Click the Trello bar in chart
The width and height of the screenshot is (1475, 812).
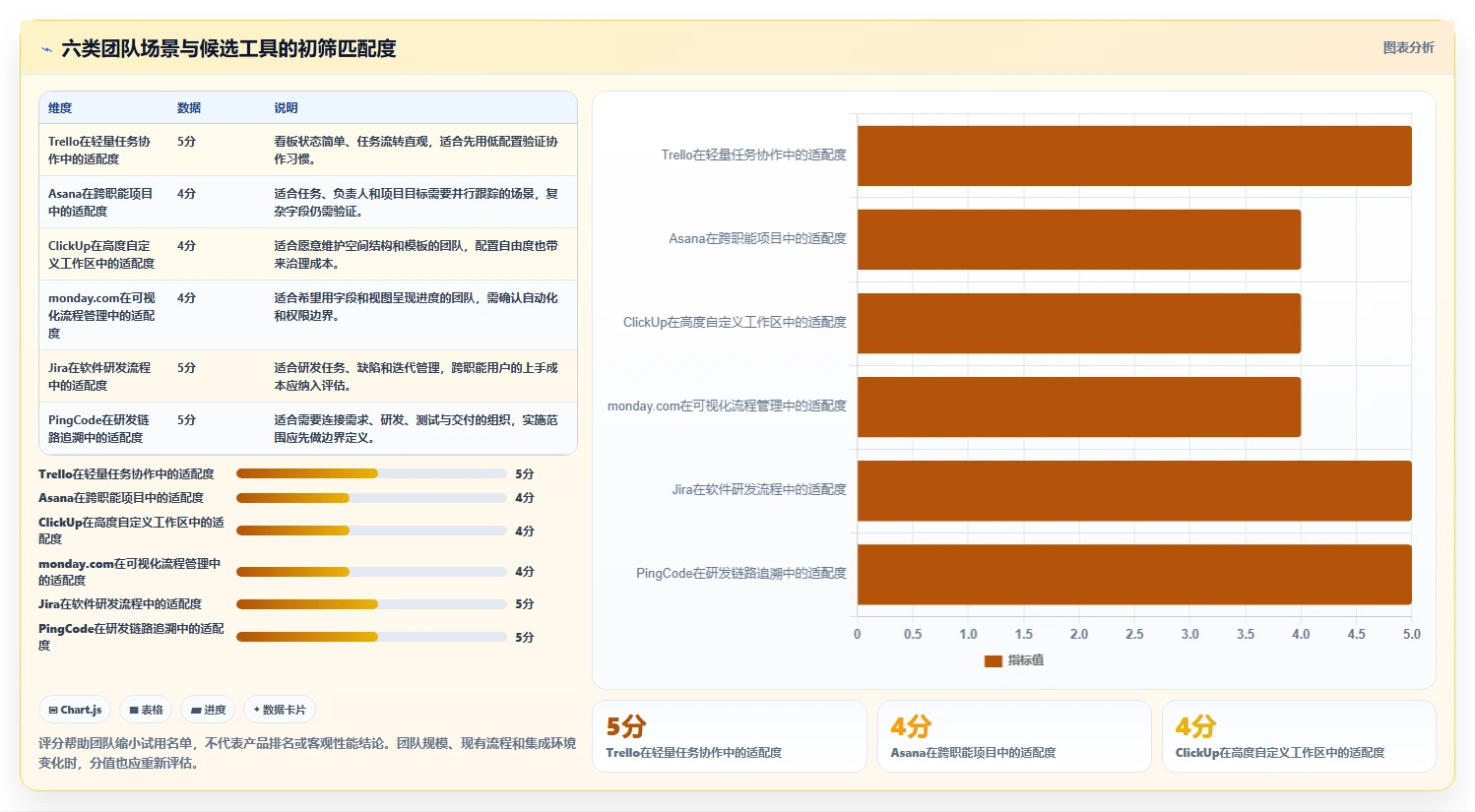point(1134,156)
